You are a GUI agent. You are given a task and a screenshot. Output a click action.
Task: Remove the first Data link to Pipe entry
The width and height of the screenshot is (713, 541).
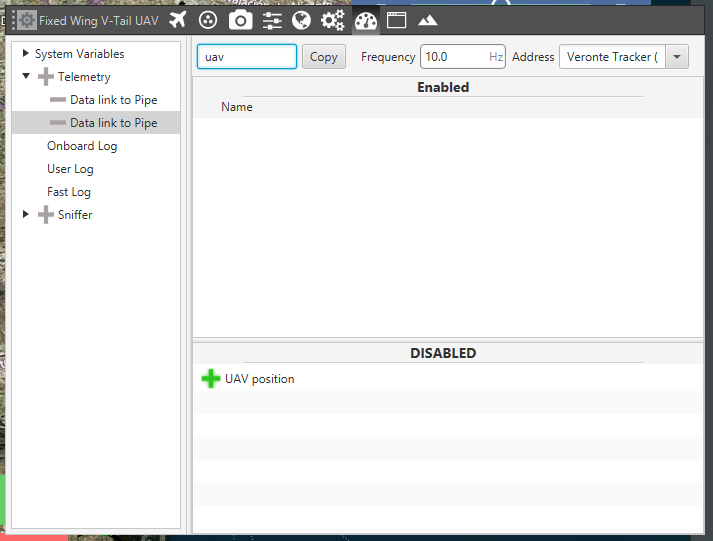pos(58,100)
